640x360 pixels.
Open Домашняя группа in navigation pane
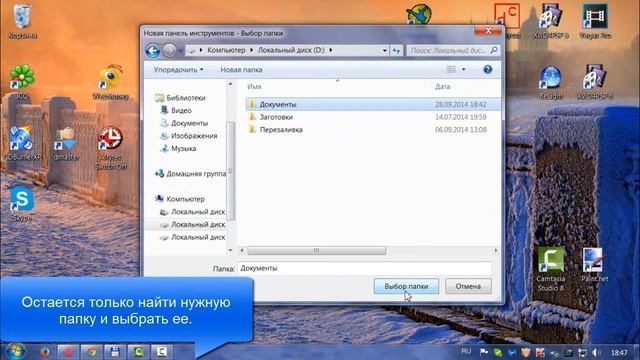[191, 174]
